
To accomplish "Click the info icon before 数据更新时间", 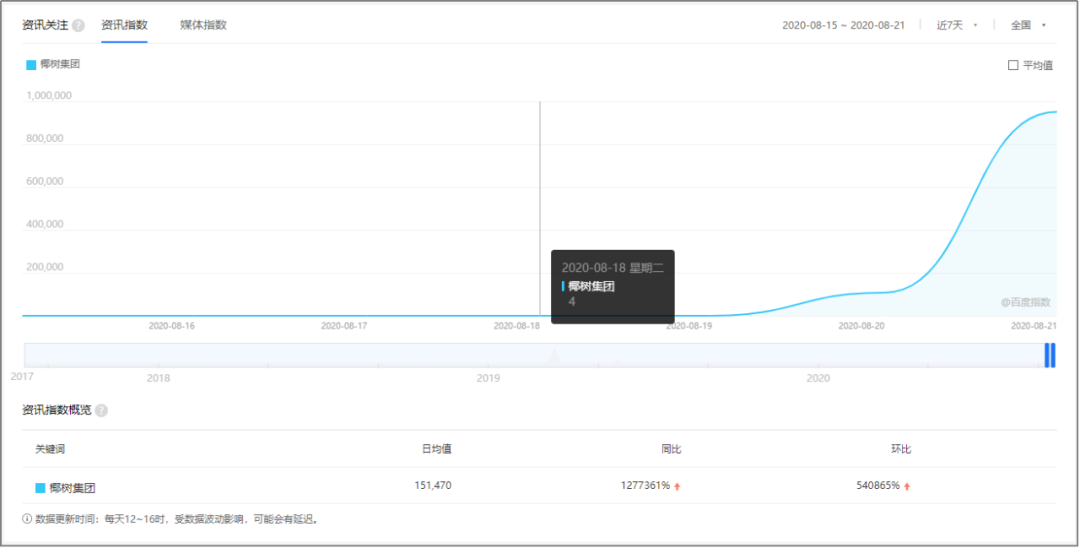I will [27, 518].
